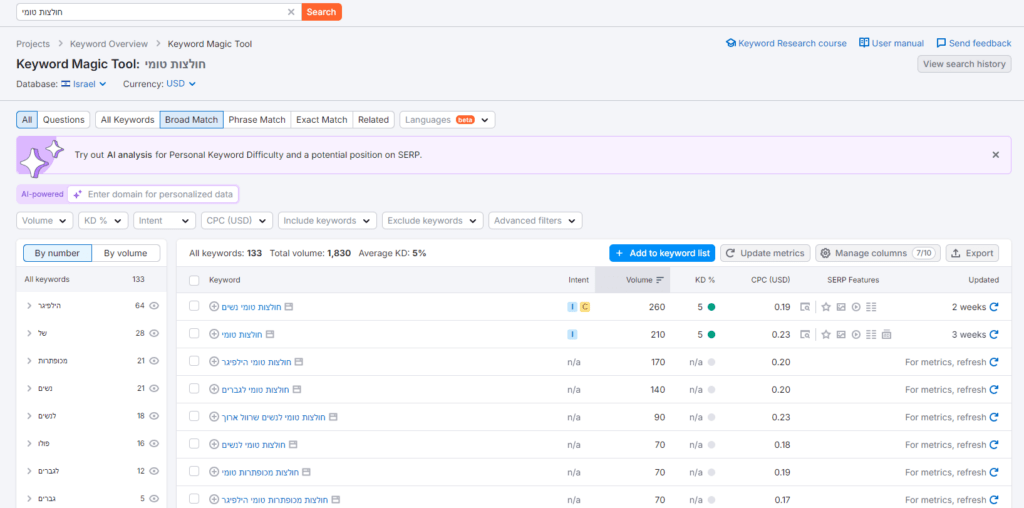This screenshot has width=1024, height=508.
Task: Expand the Advanced filters dropdown
Action: coord(535,221)
